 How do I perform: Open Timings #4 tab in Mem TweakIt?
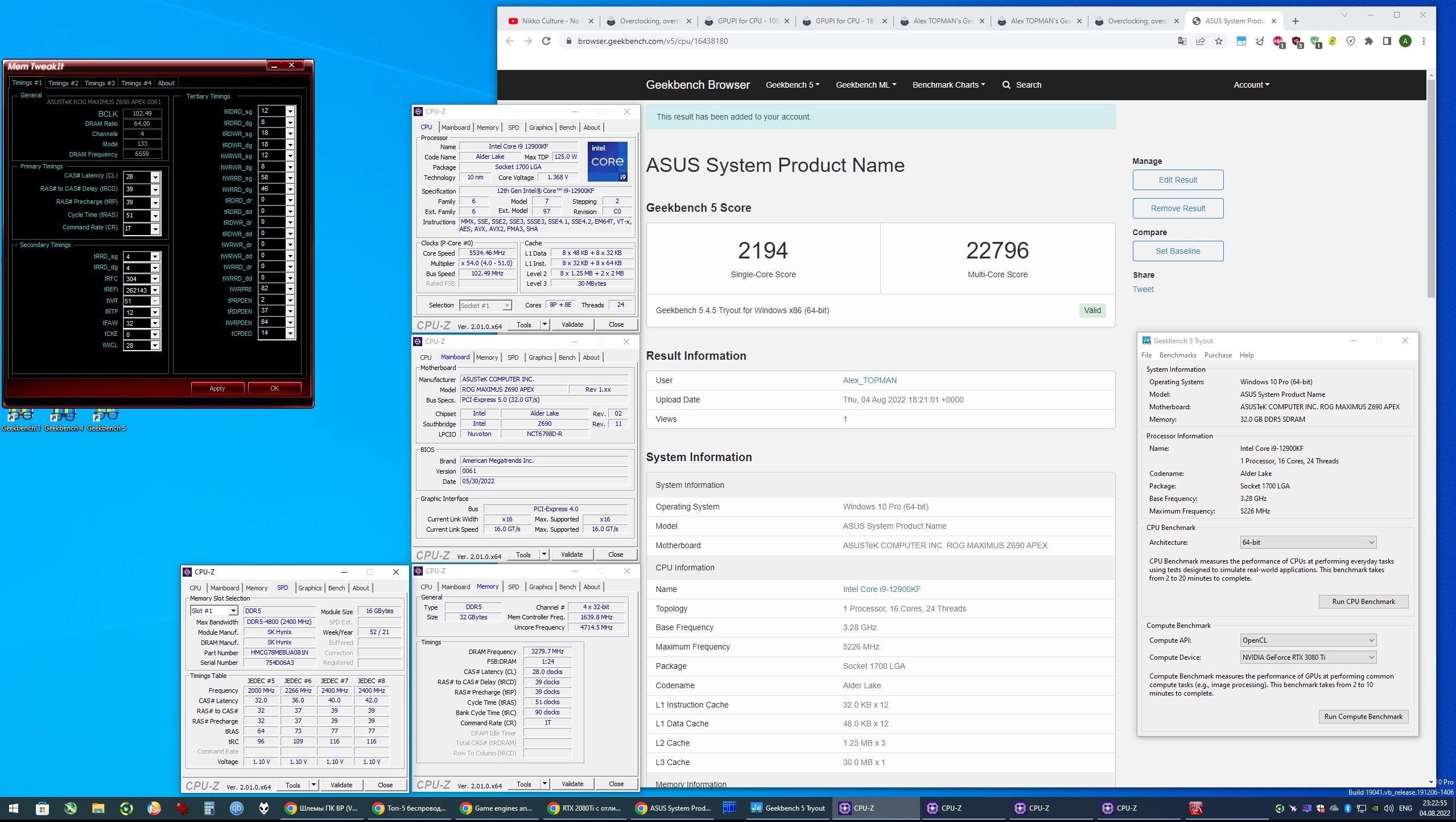coord(136,83)
